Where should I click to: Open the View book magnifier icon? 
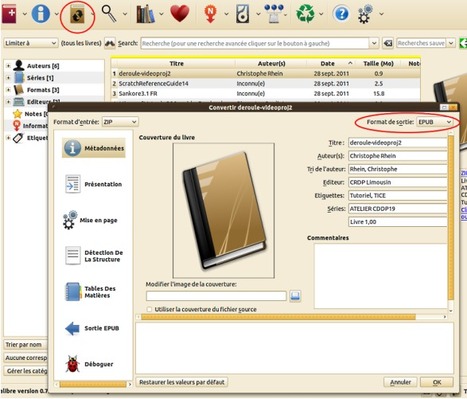(109, 14)
